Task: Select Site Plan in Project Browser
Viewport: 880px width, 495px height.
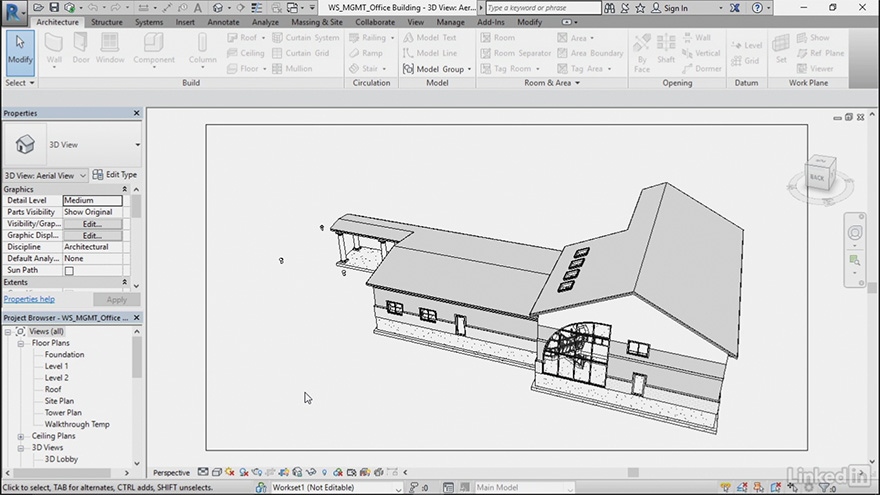Action: tap(59, 401)
